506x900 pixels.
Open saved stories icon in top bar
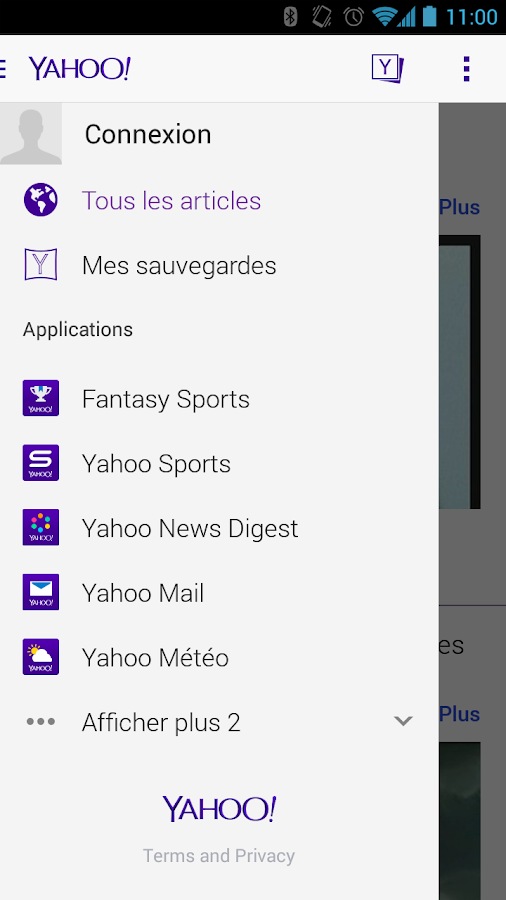388,69
